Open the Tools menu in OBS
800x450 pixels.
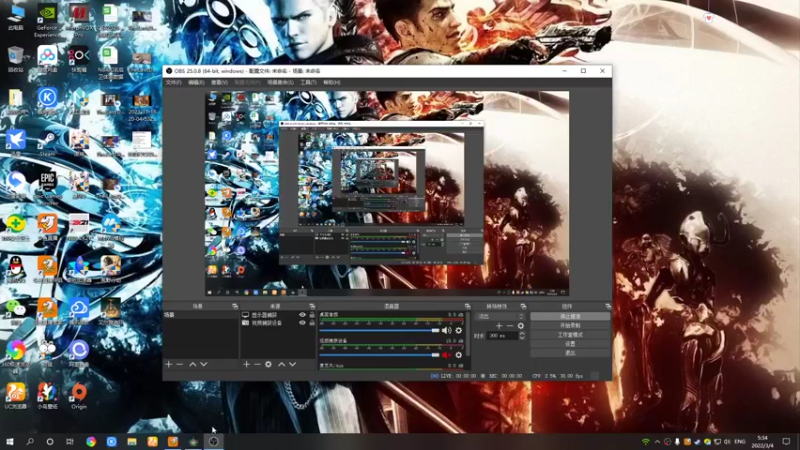click(x=308, y=83)
